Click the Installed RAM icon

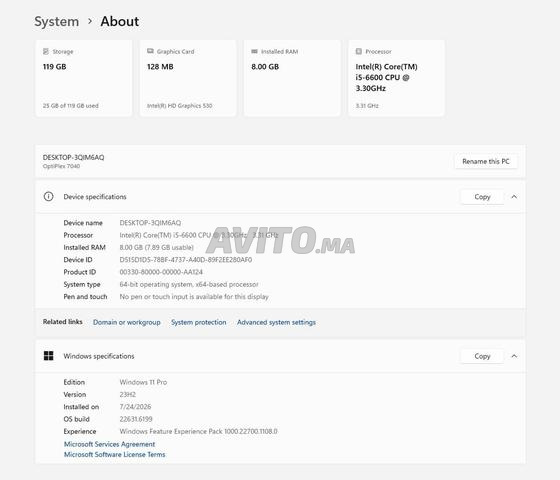(x=254, y=51)
